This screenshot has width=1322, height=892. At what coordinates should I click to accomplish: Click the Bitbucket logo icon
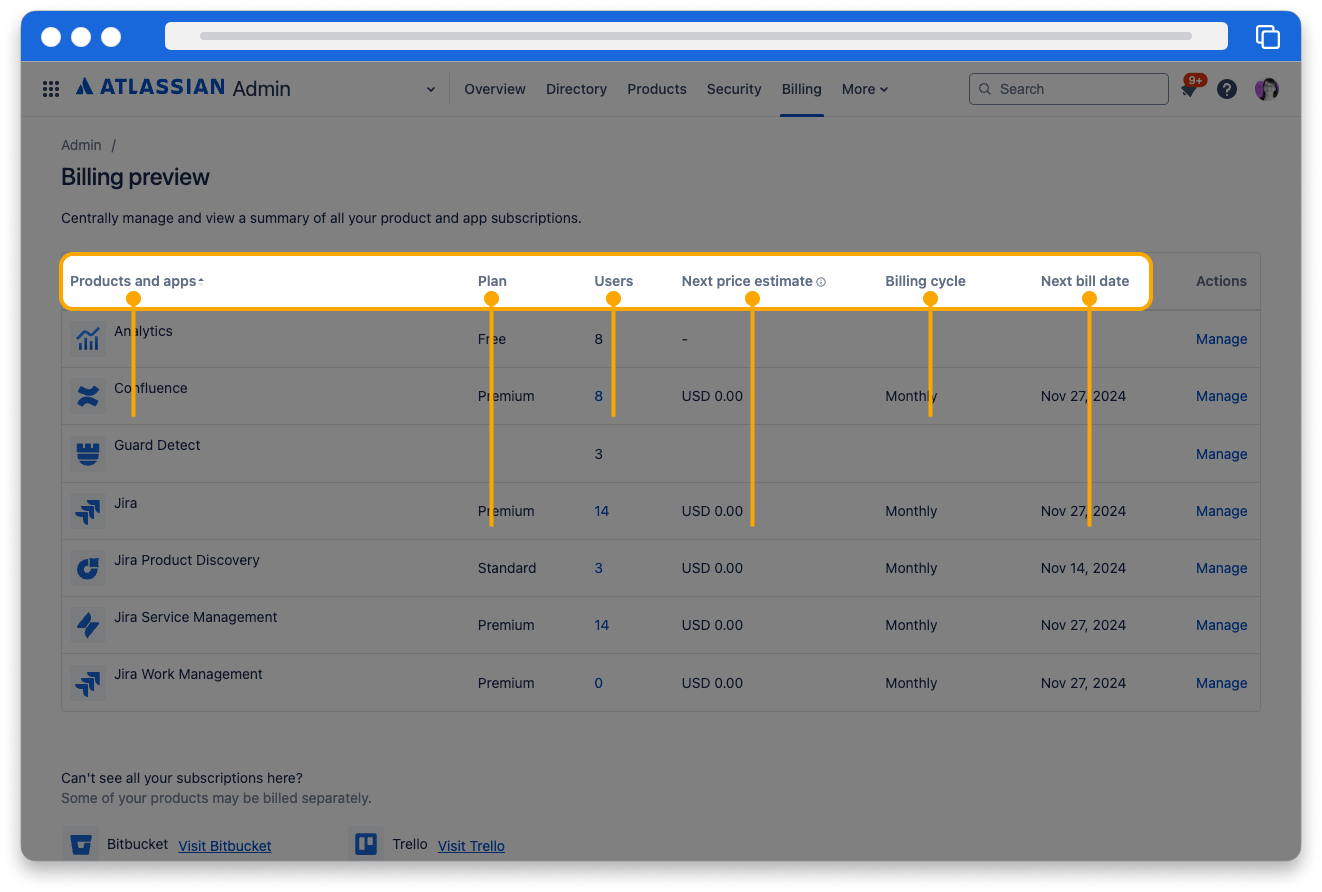coord(82,845)
